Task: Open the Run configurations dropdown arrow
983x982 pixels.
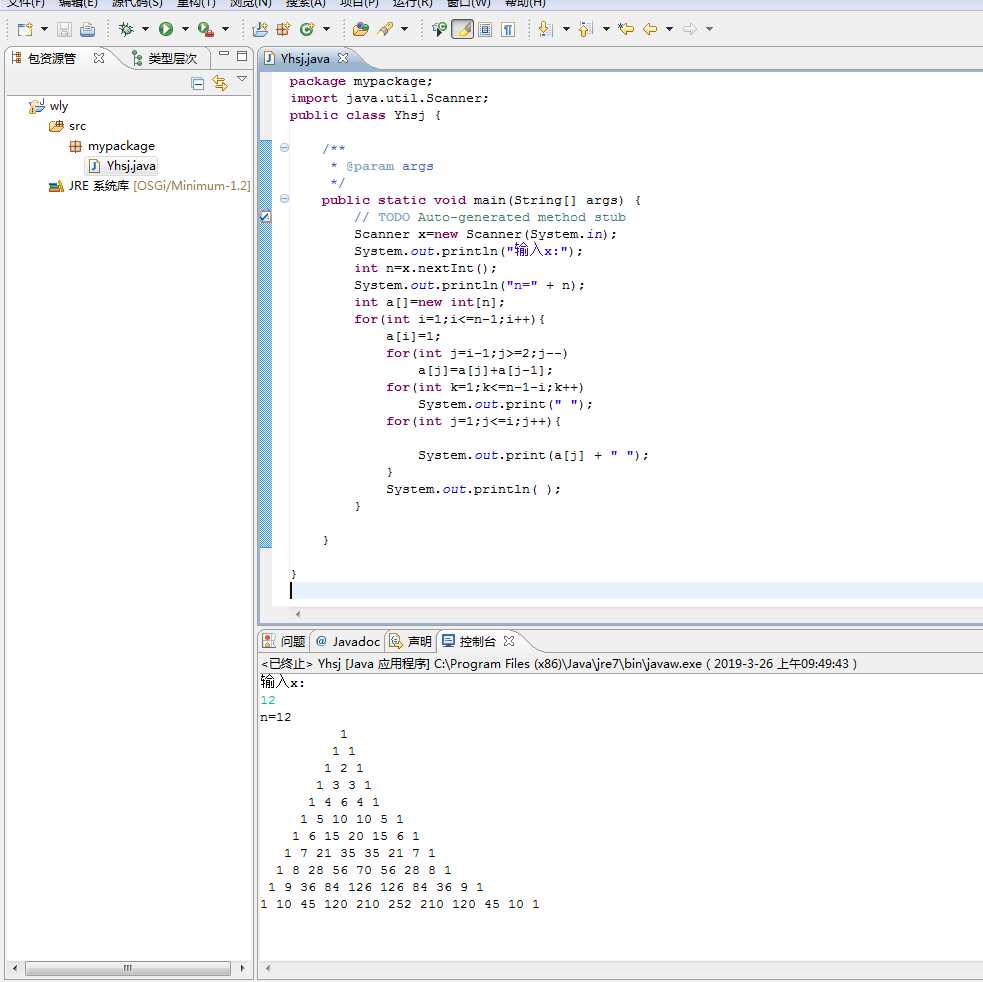Action: coord(185,29)
